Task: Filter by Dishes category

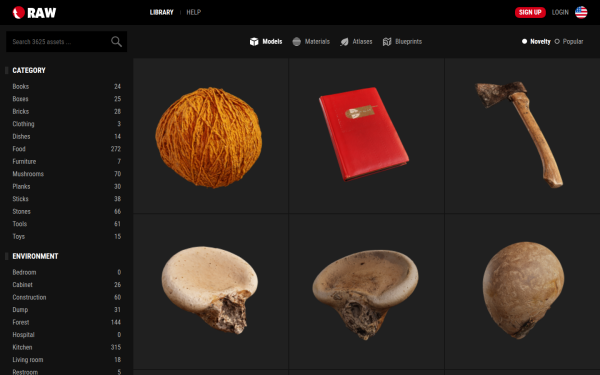Action: [67, 136]
